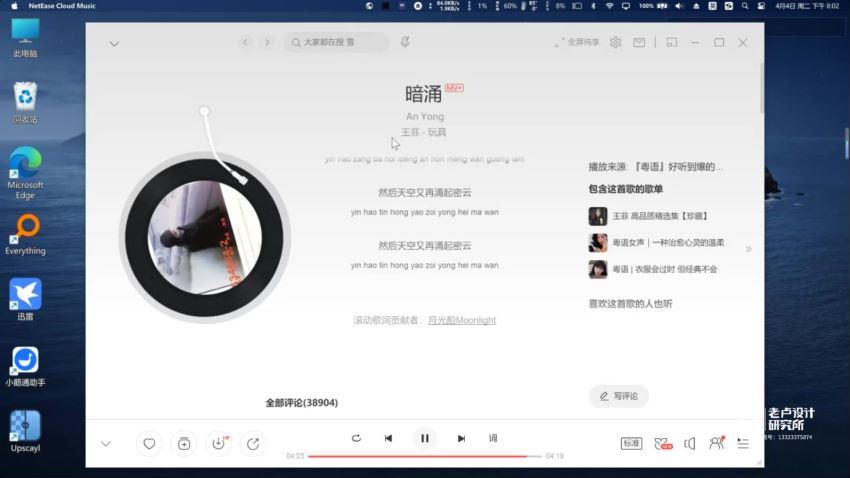Go back with the navigation arrow
Viewport: 850px width, 478px height.
click(246, 42)
